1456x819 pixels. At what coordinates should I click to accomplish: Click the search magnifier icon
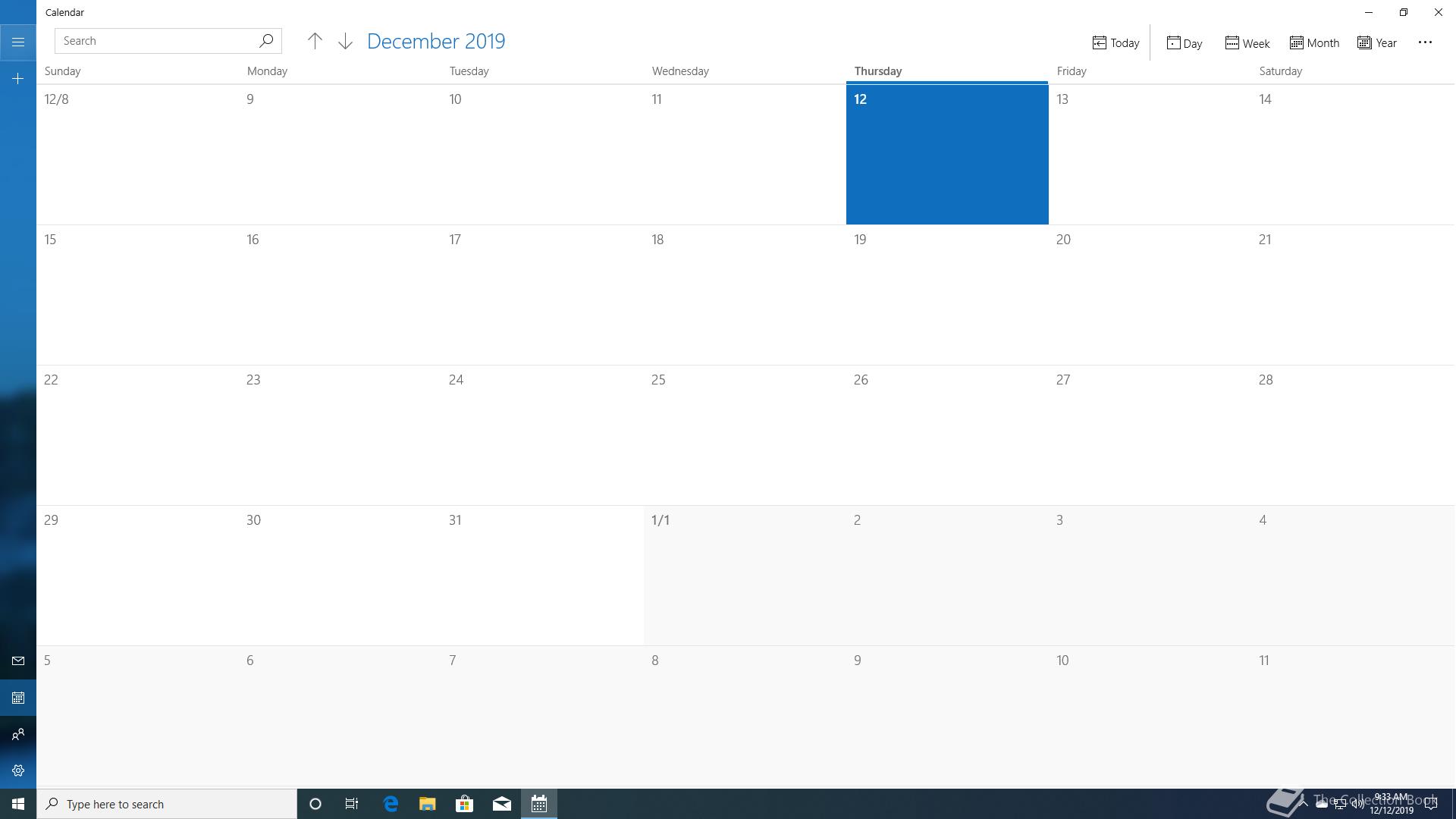click(266, 41)
